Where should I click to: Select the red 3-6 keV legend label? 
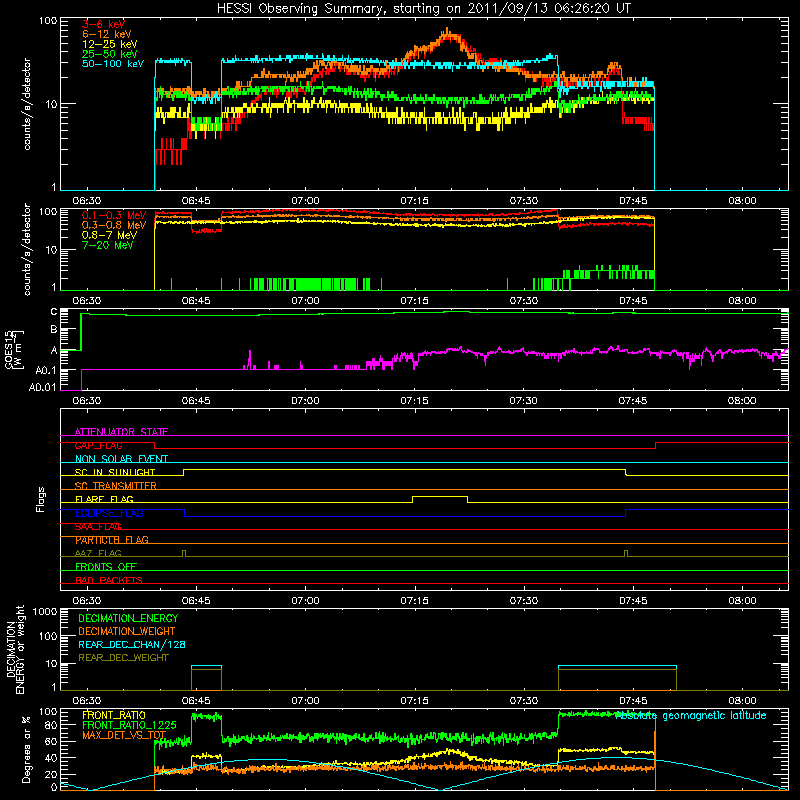pos(104,24)
